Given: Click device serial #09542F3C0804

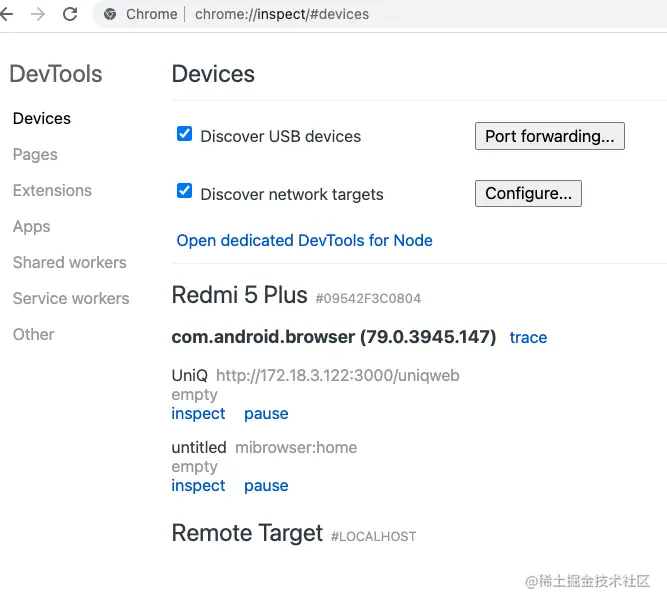Looking at the screenshot, I should coord(368,299).
